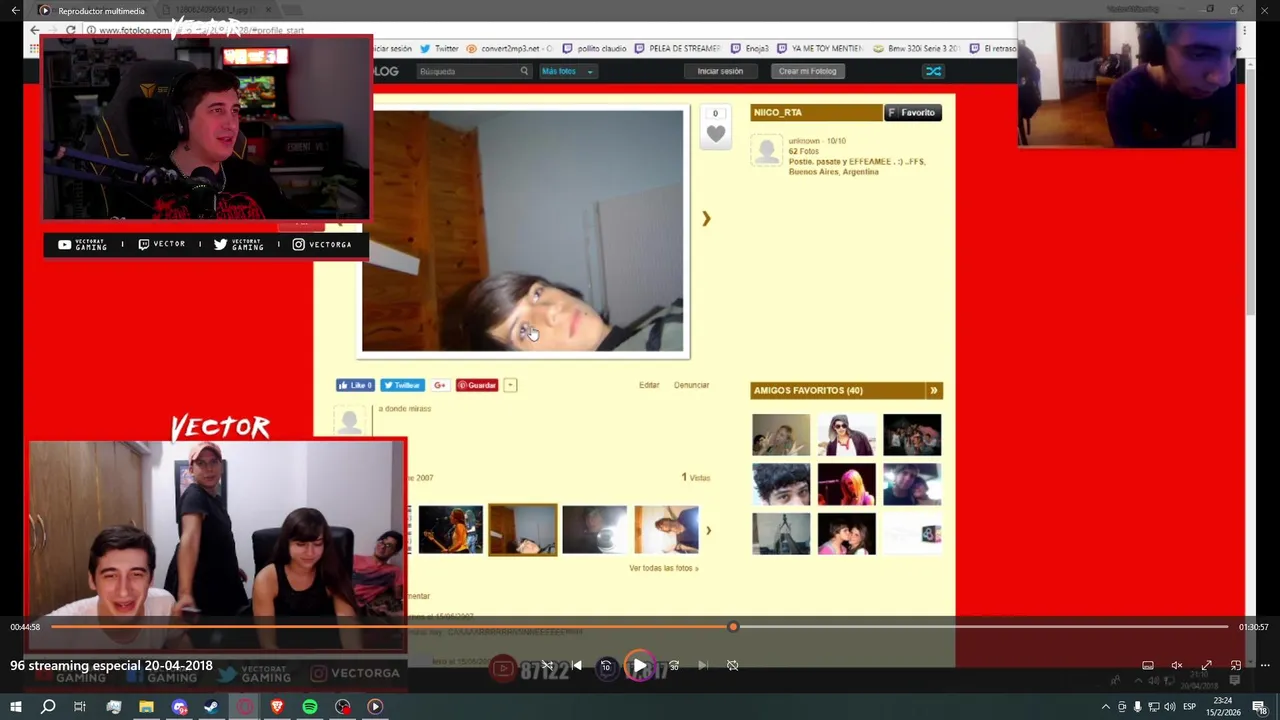Open the subtitles and captions options
The image size is (1280, 720).
point(1148,665)
